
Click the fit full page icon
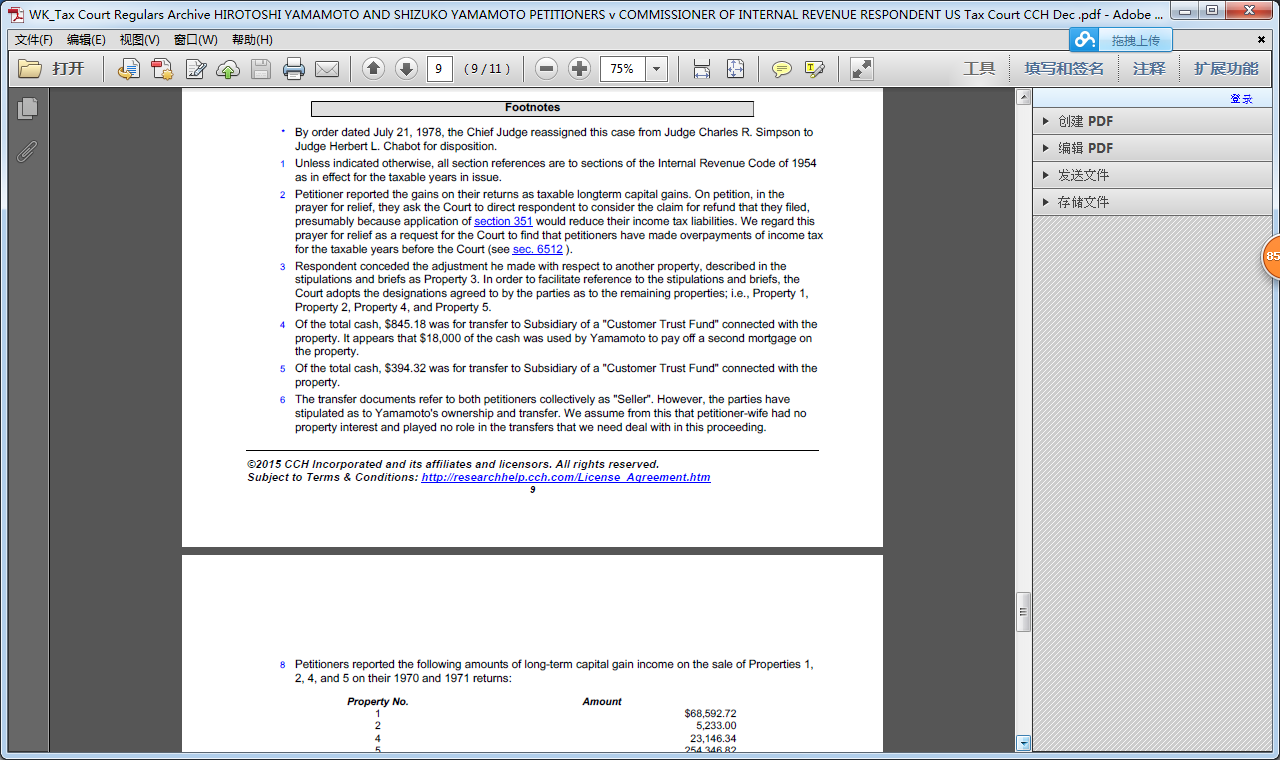735,69
